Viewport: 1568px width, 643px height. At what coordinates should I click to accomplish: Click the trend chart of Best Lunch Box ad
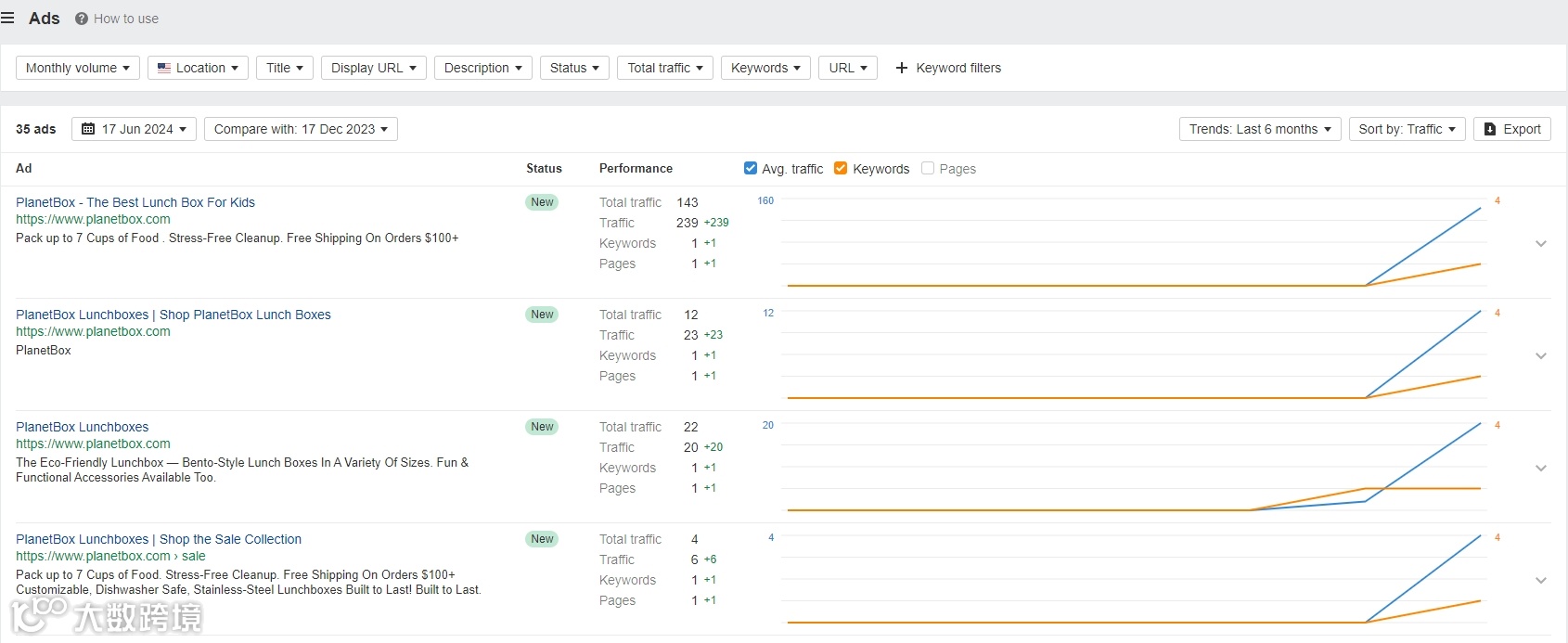tap(1134, 243)
